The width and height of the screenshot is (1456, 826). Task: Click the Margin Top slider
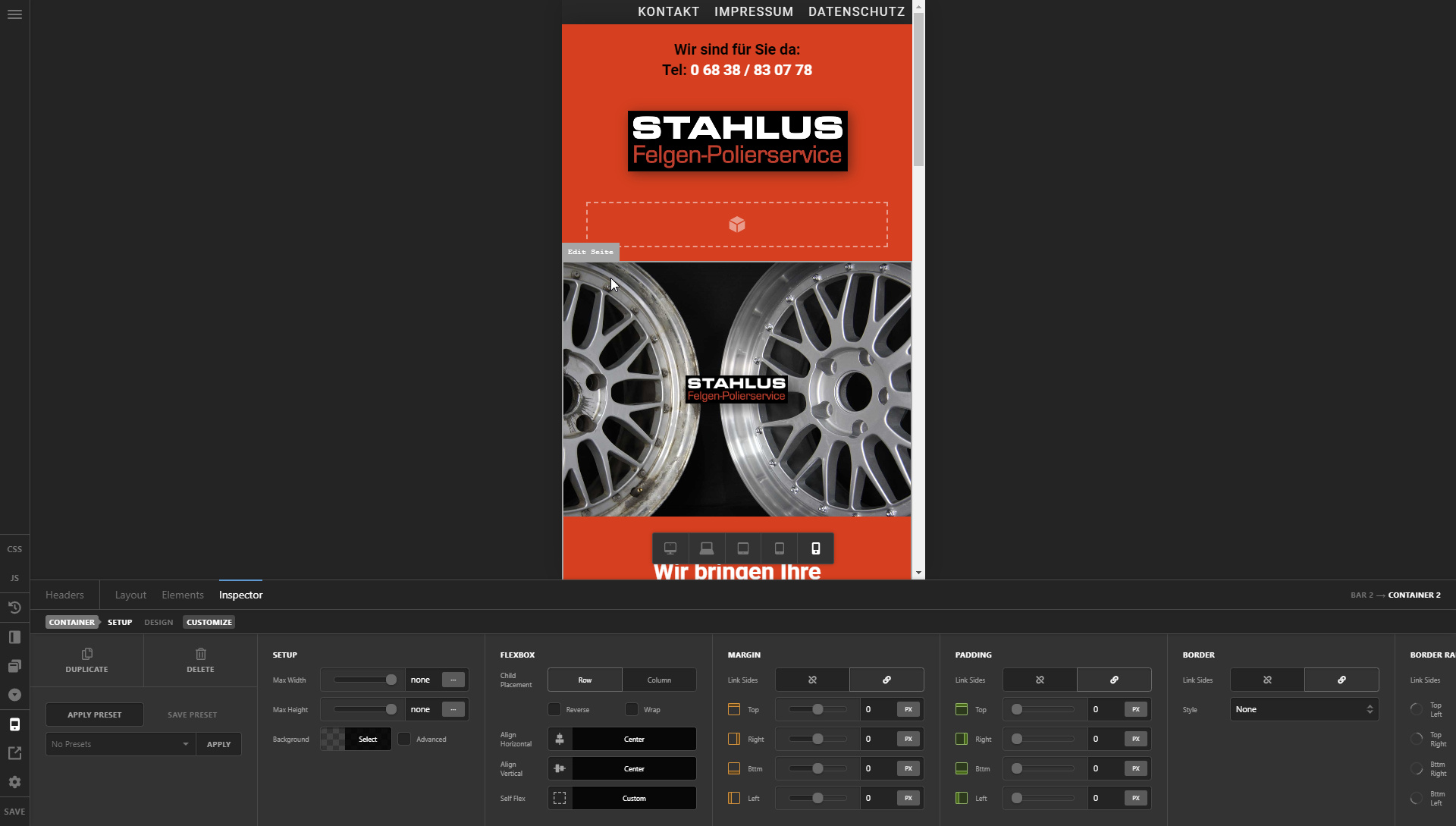[x=817, y=709]
